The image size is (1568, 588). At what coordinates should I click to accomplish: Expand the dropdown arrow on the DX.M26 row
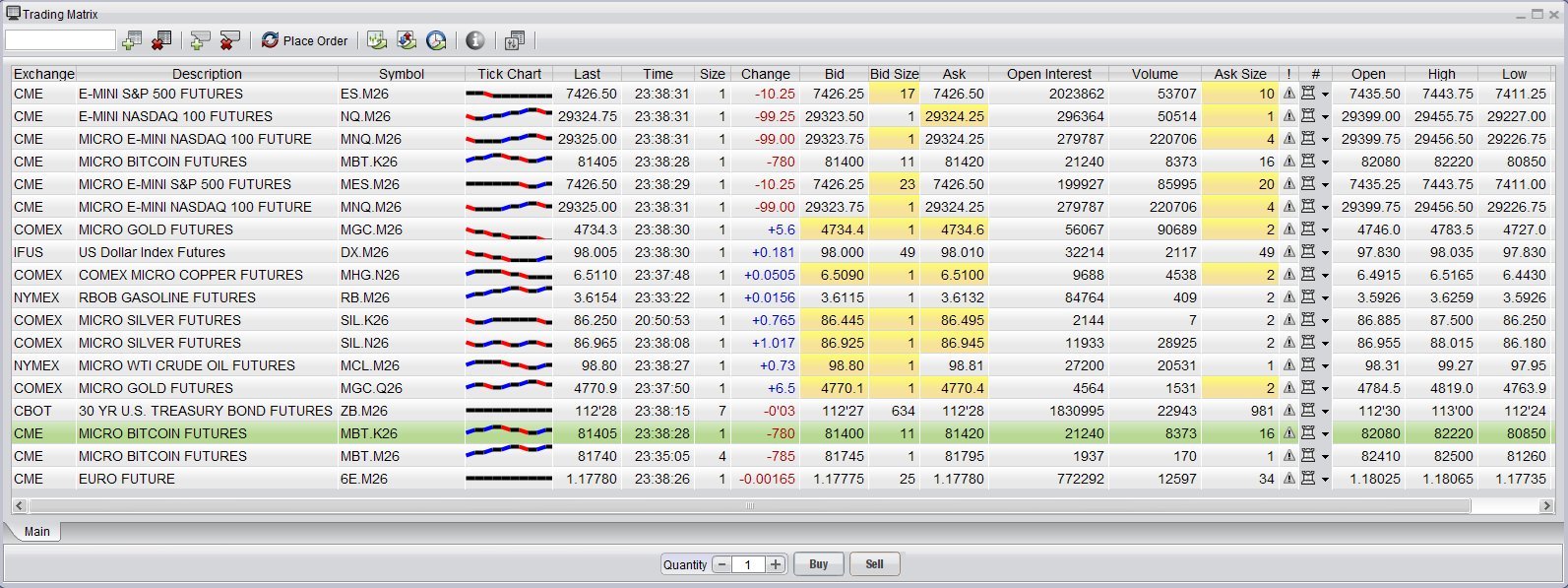(x=1325, y=253)
